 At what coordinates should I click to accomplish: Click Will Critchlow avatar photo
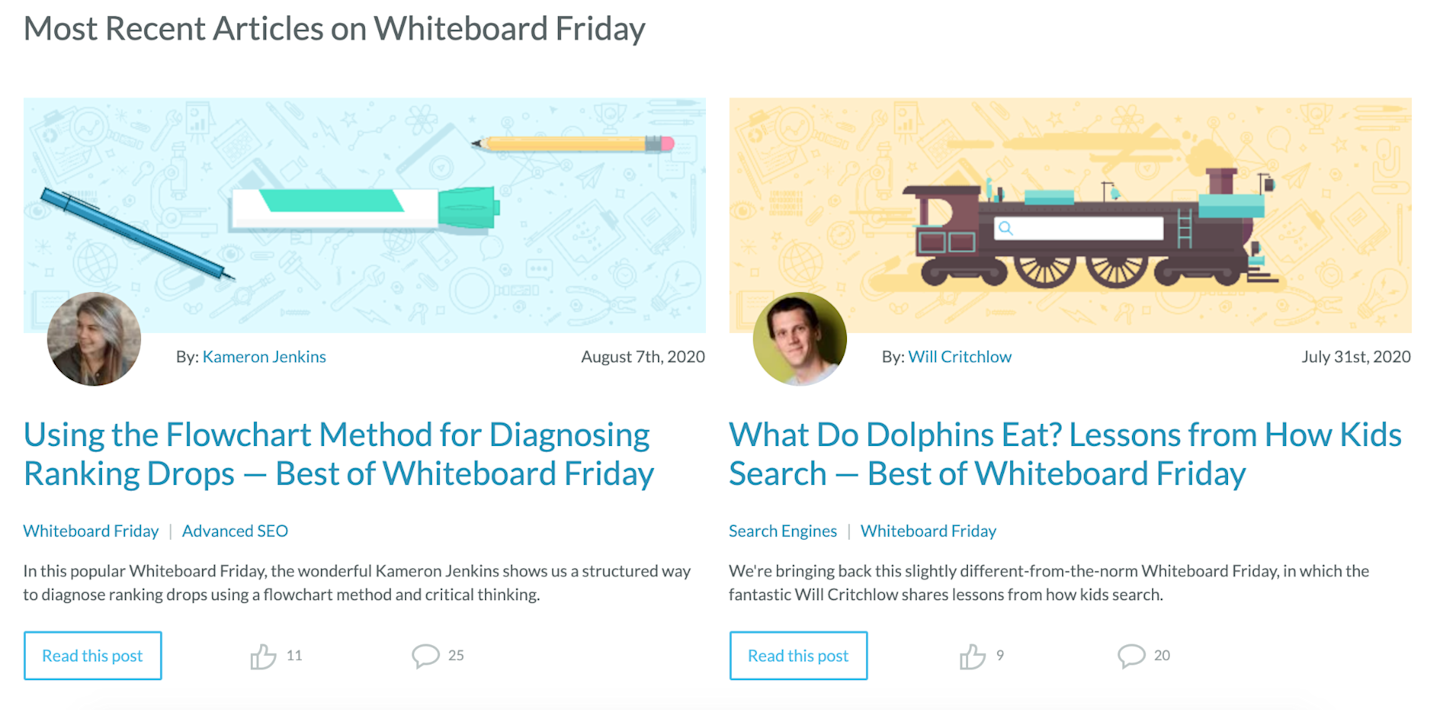click(x=800, y=339)
